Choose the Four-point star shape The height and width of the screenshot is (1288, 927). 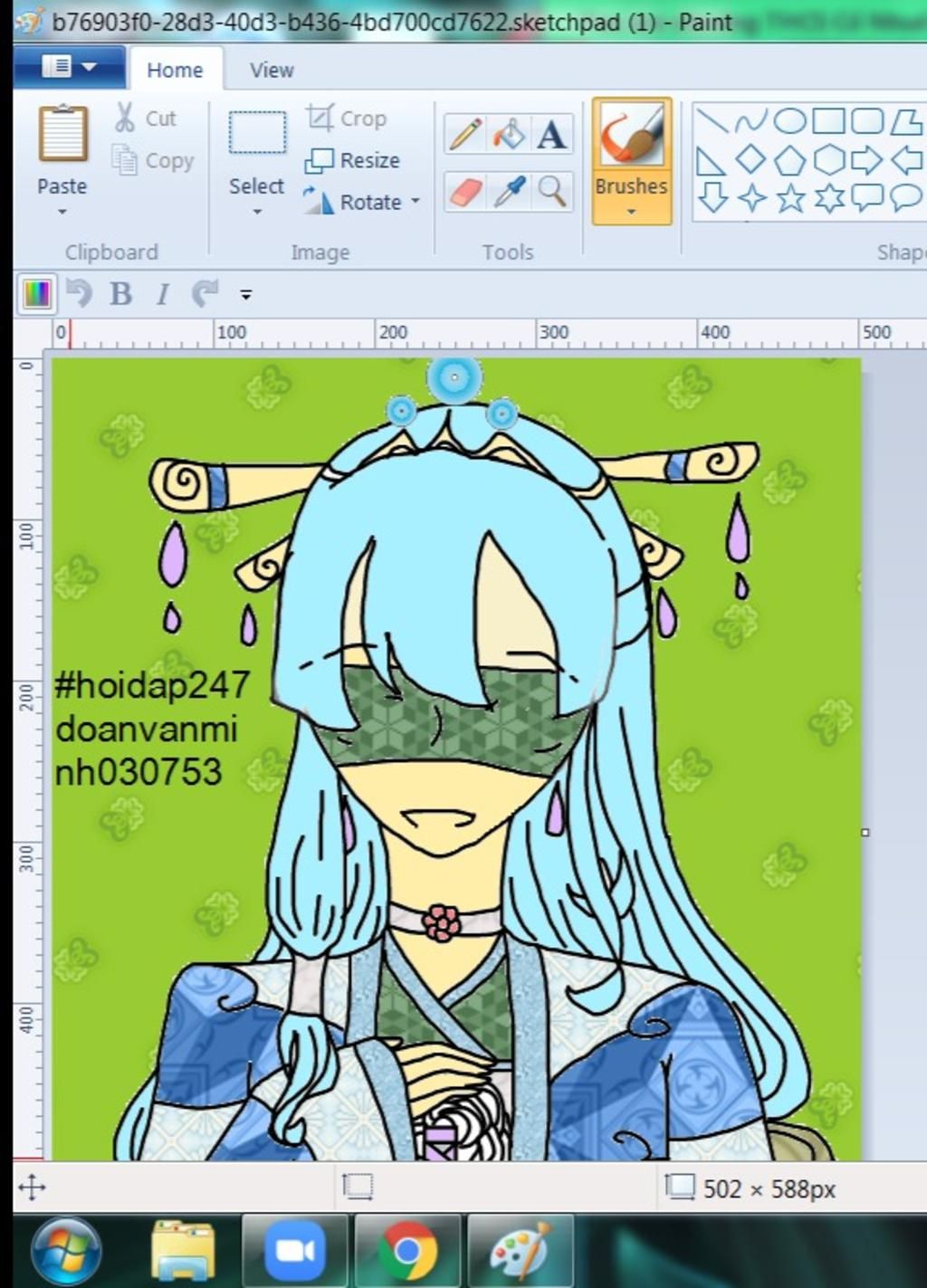[x=750, y=197]
